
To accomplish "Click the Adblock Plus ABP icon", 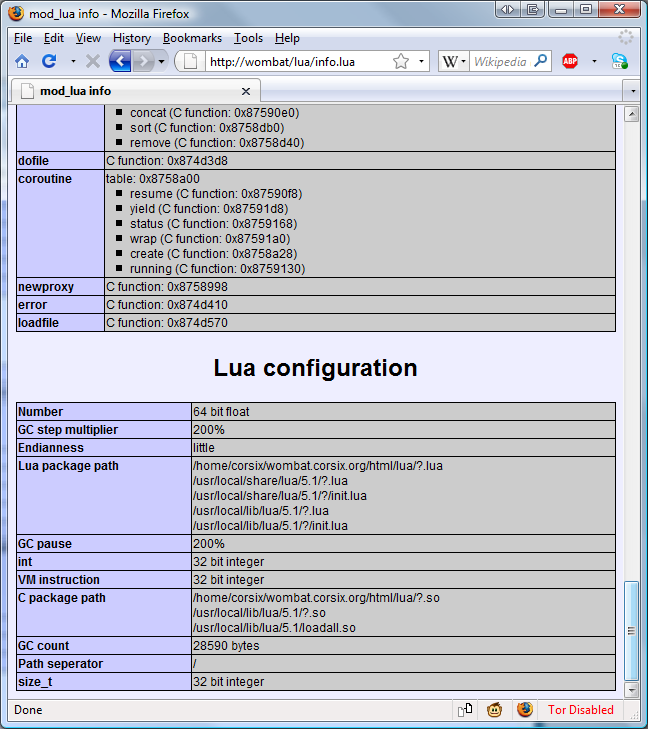I will (x=570, y=61).
